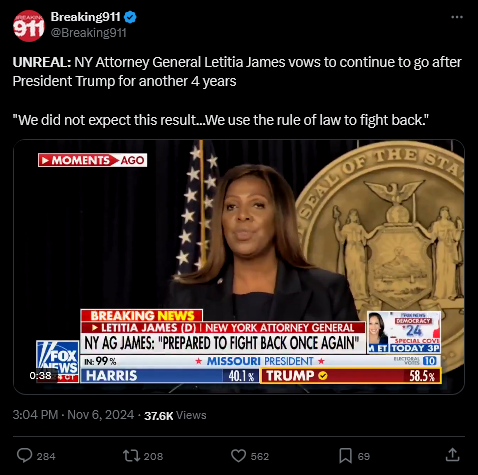
Task: Click the 284 replies count
Action: coord(46,456)
